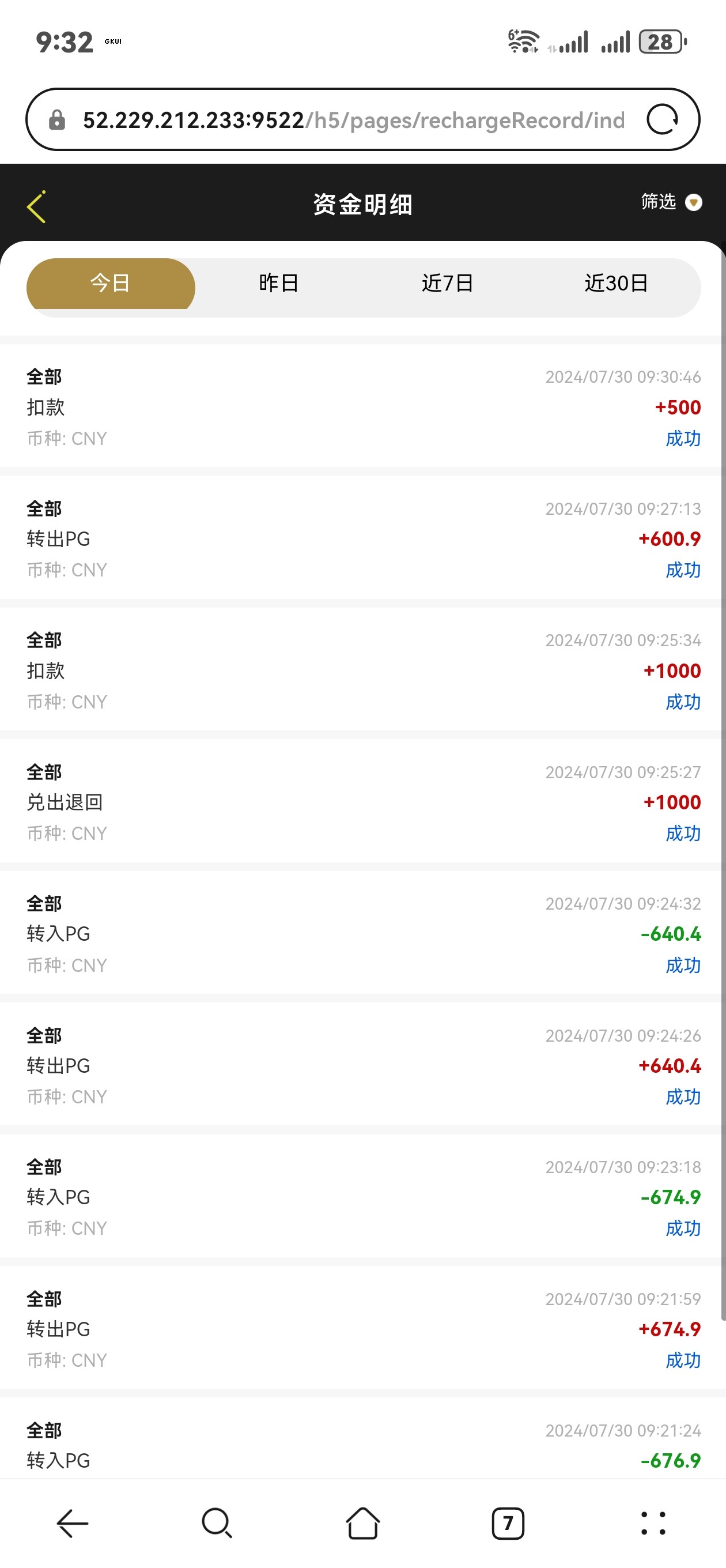The image size is (726, 1568).
Task: Open the tab switcher showing 7 tabs
Action: [508, 1524]
